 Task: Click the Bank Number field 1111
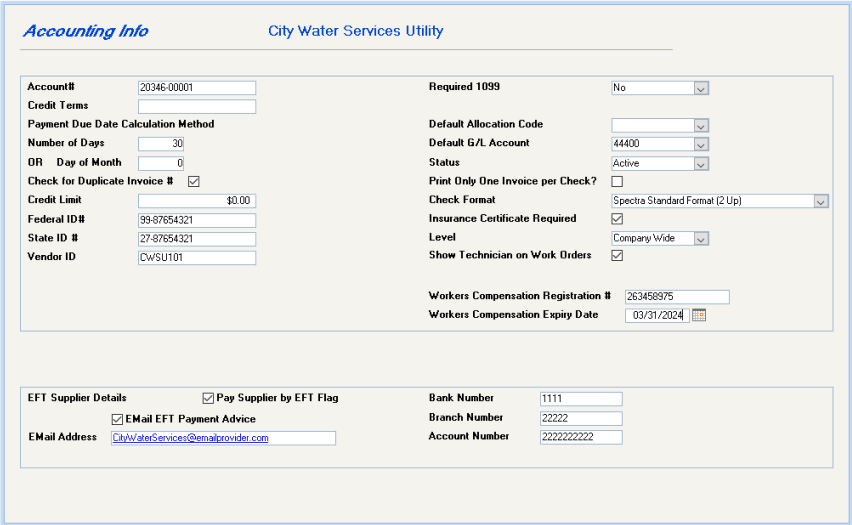point(581,399)
